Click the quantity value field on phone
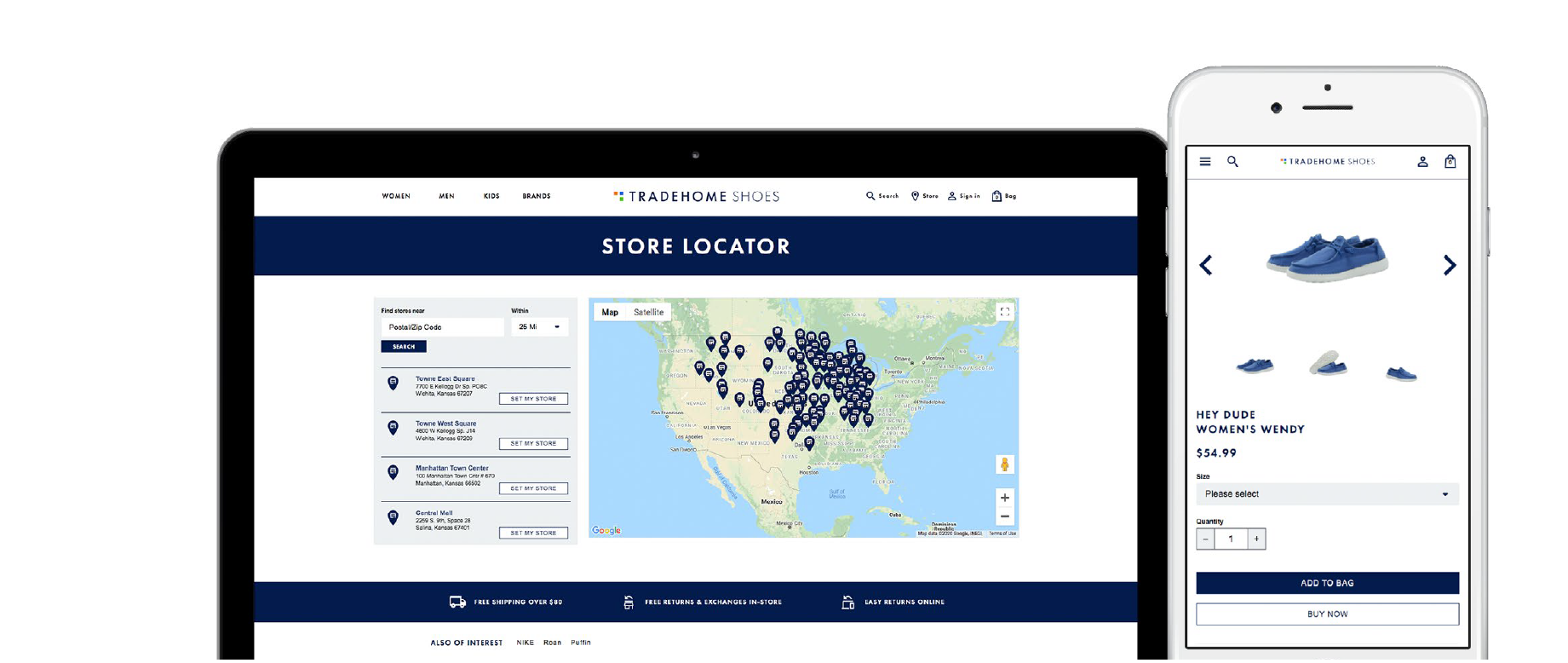1568x663 pixels. 1231,539
